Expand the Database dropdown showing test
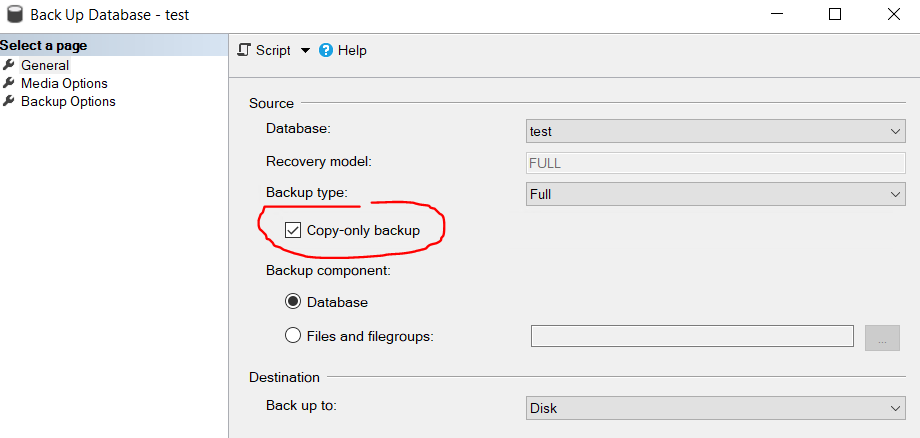Viewport: 920px width, 438px height. coord(715,131)
